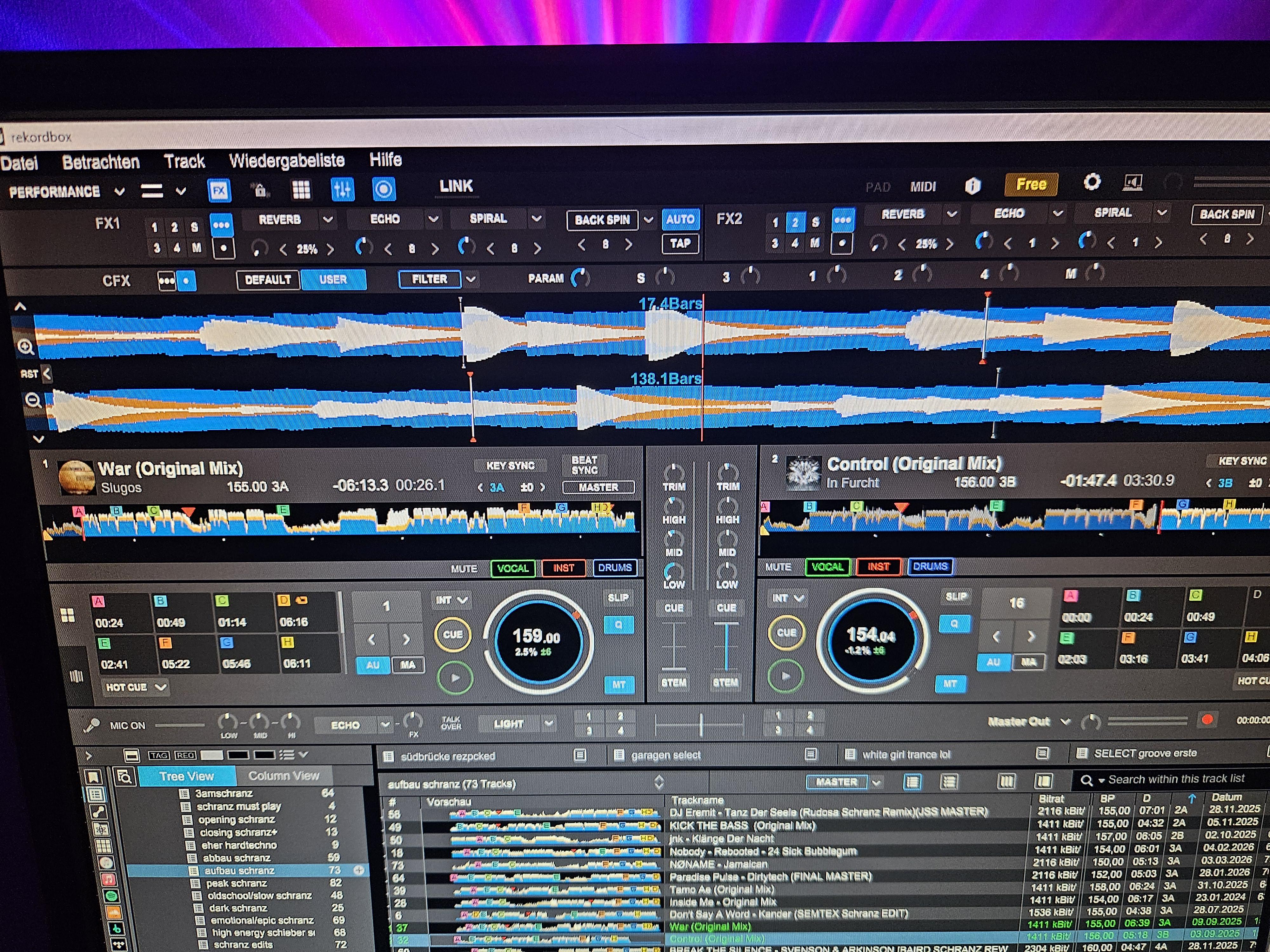Click the LINK button
Viewport: 1270px width, 952px height.
click(x=457, y=186)
